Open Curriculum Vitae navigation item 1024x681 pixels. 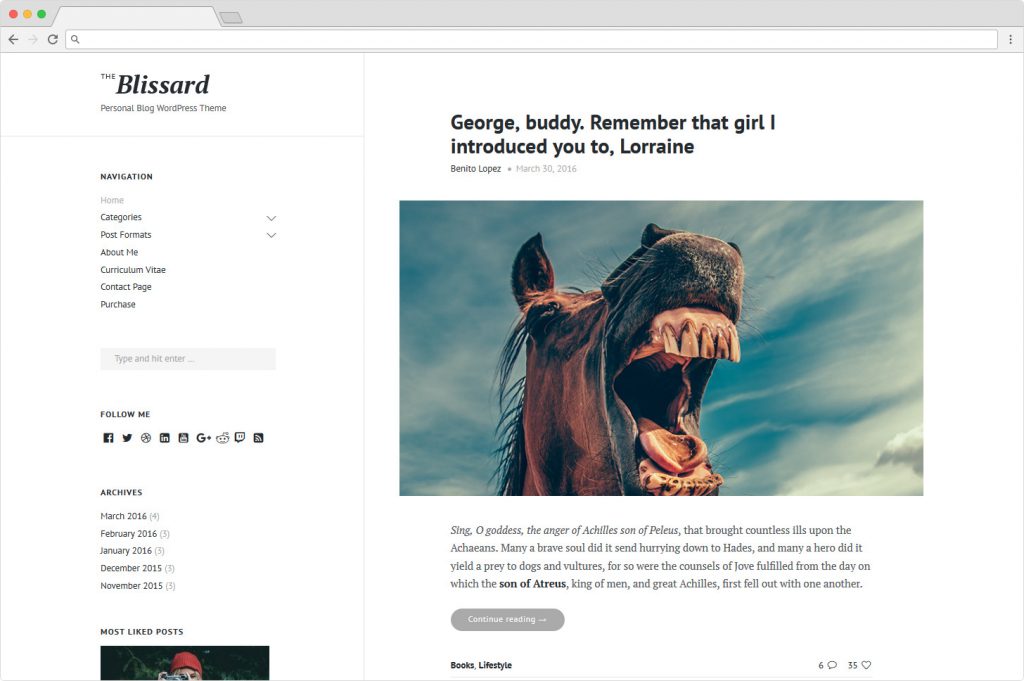coord(133,270)
